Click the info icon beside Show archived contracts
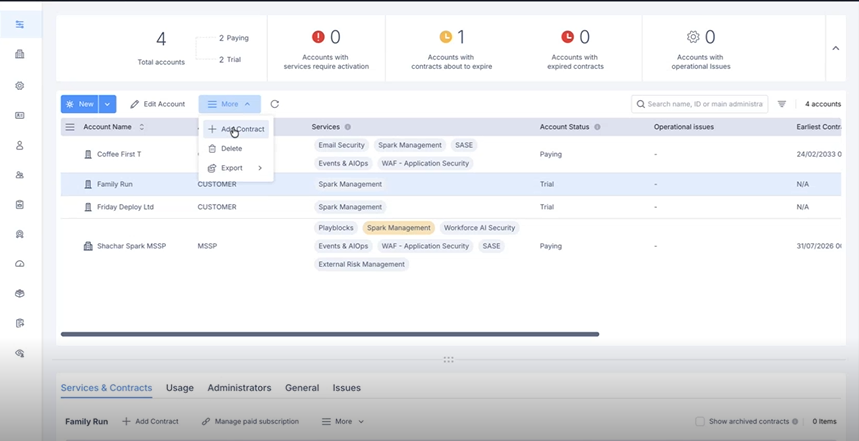The width and height of the screenshot is (859, 441). tap(795, 422)
